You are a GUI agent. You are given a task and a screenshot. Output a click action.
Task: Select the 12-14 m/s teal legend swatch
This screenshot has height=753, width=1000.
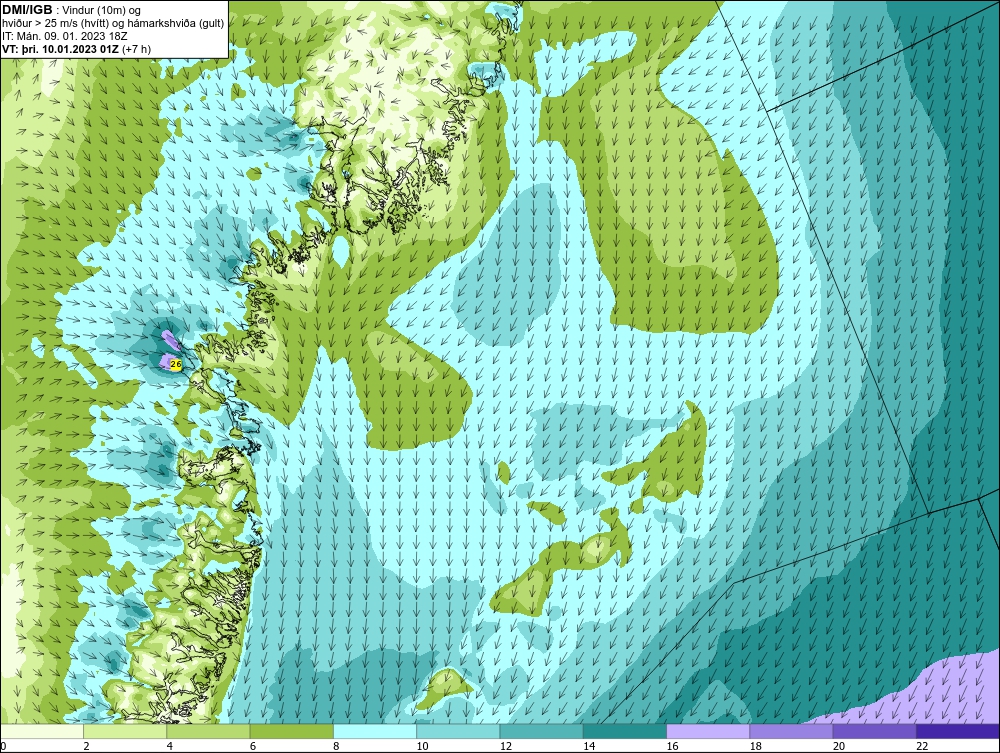coord(541,731)
